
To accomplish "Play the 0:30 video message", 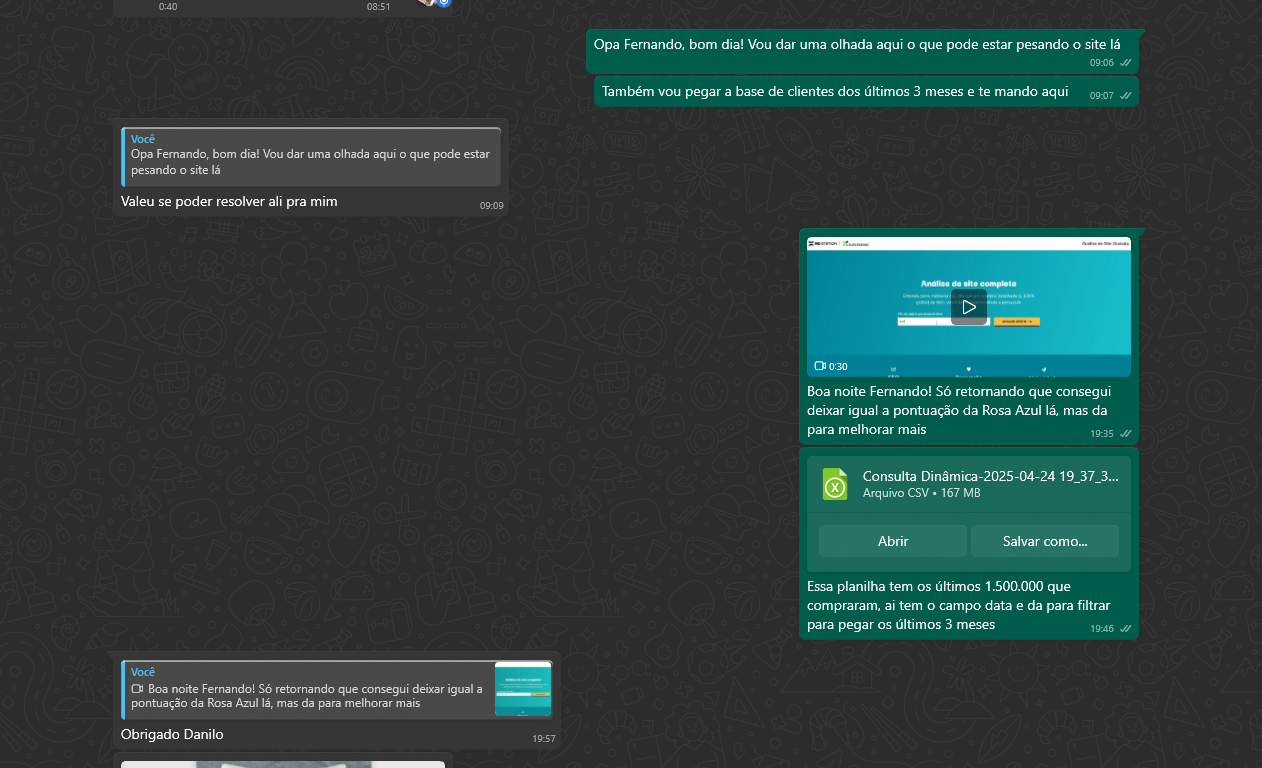I will [x=968, y=307].
